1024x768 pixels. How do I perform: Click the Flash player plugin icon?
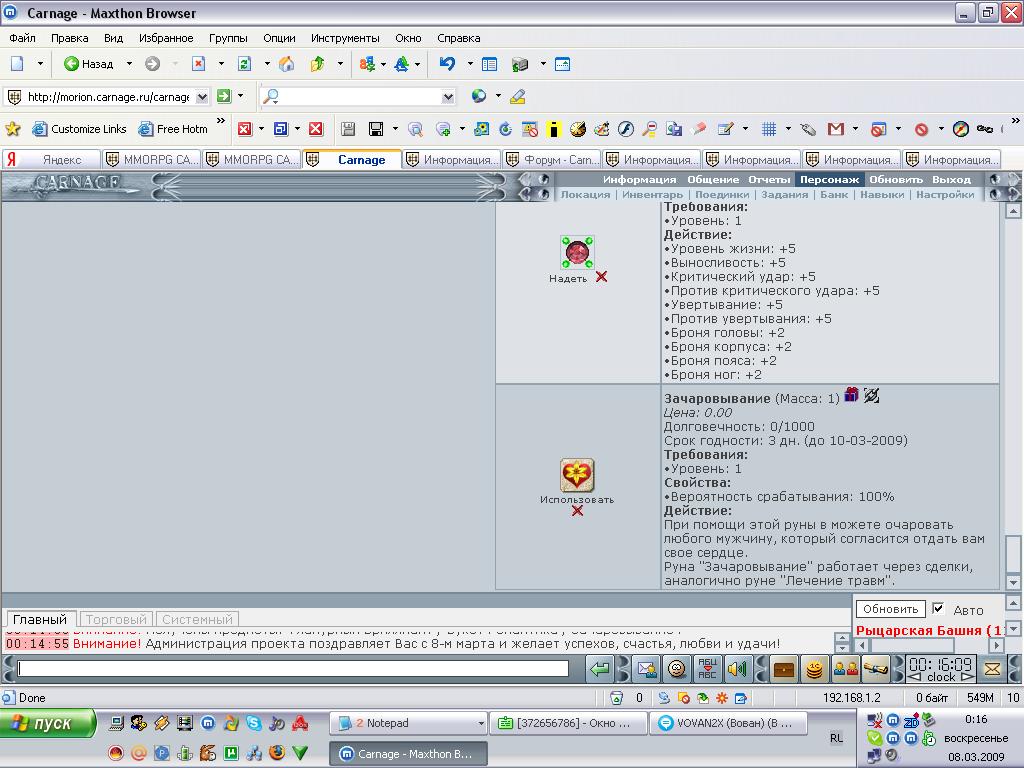click(626, 129)
